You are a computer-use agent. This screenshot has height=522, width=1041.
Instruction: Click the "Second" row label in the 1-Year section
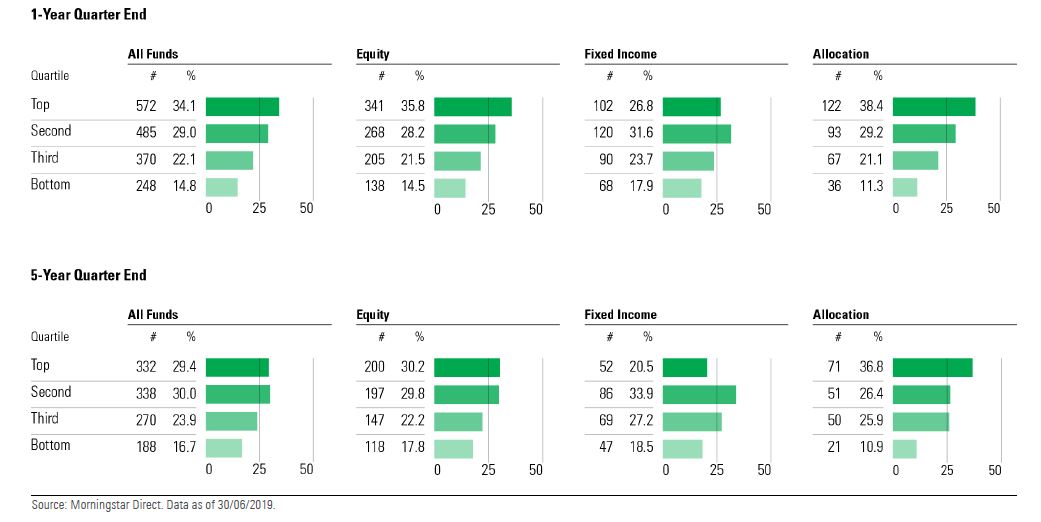pos(51,131)
